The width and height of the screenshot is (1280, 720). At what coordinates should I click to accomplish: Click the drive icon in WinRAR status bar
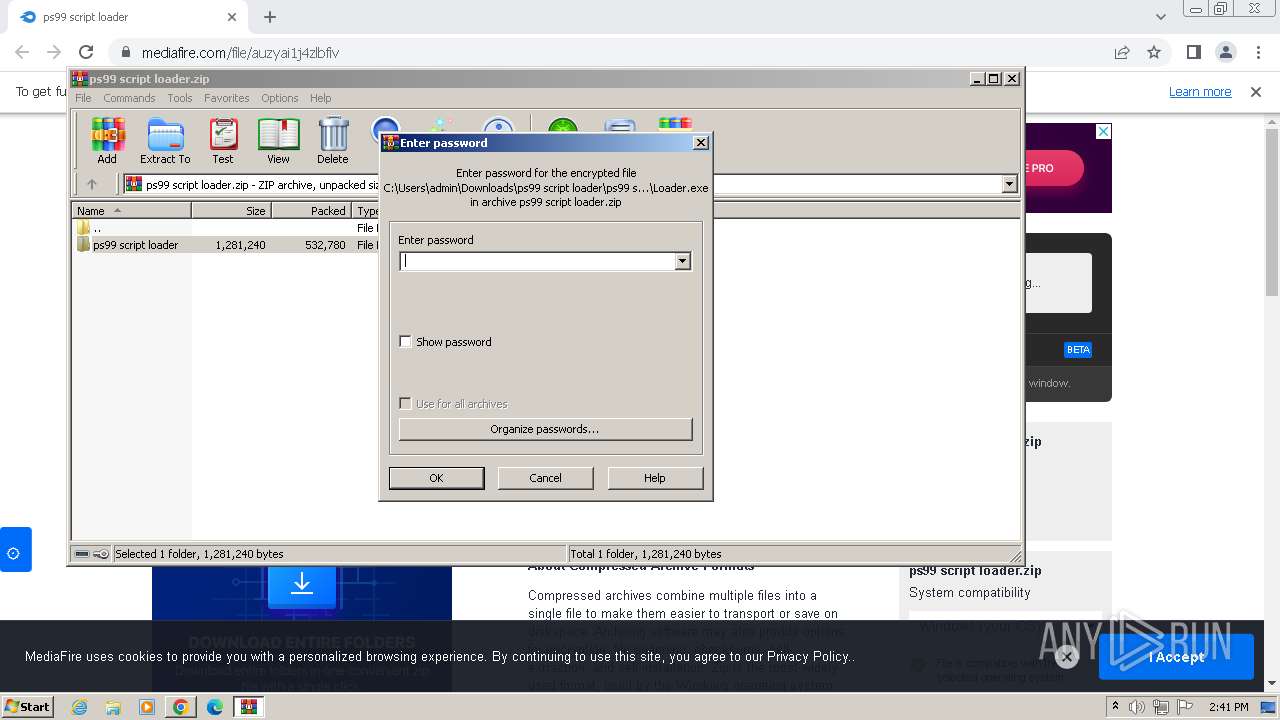[82, 554]
